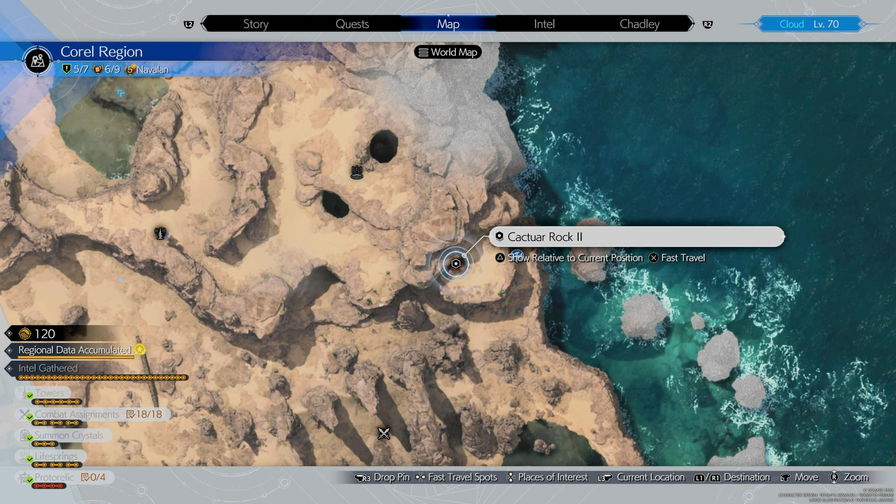The image size is (896, 504).
Task: Toggle the Towers intel checkmark
Action: (x=28, y=395)
